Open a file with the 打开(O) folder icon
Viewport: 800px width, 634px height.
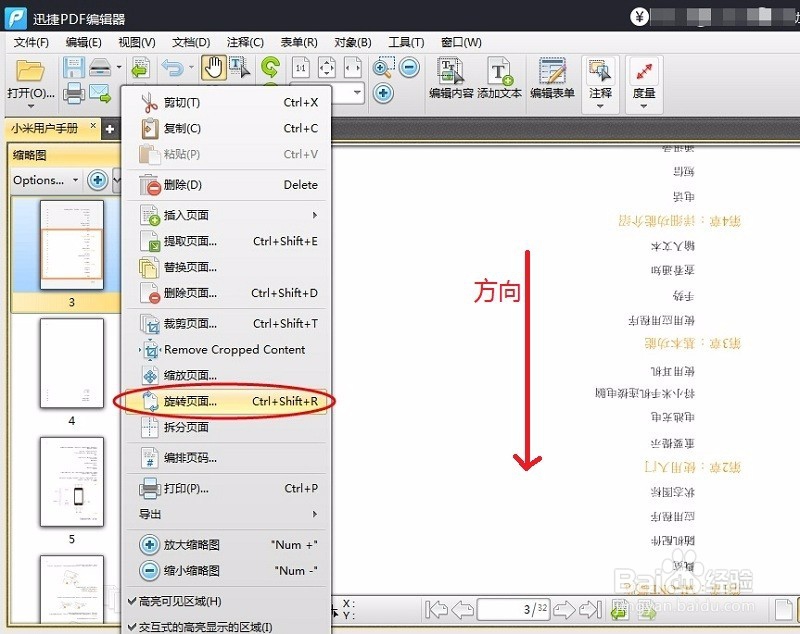click(x=30, y=70)
